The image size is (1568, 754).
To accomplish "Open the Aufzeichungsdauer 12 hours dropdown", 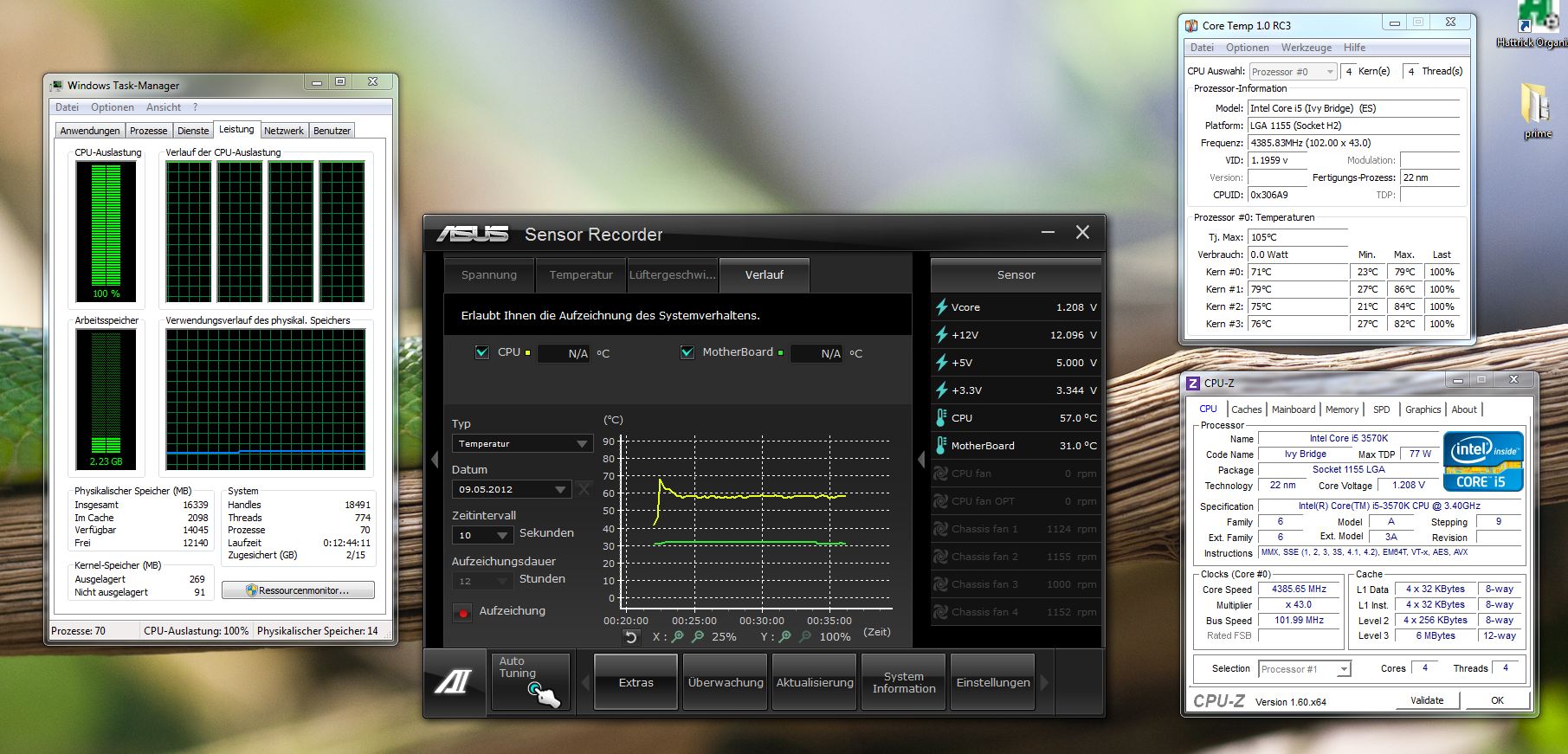I will (482, 581).
